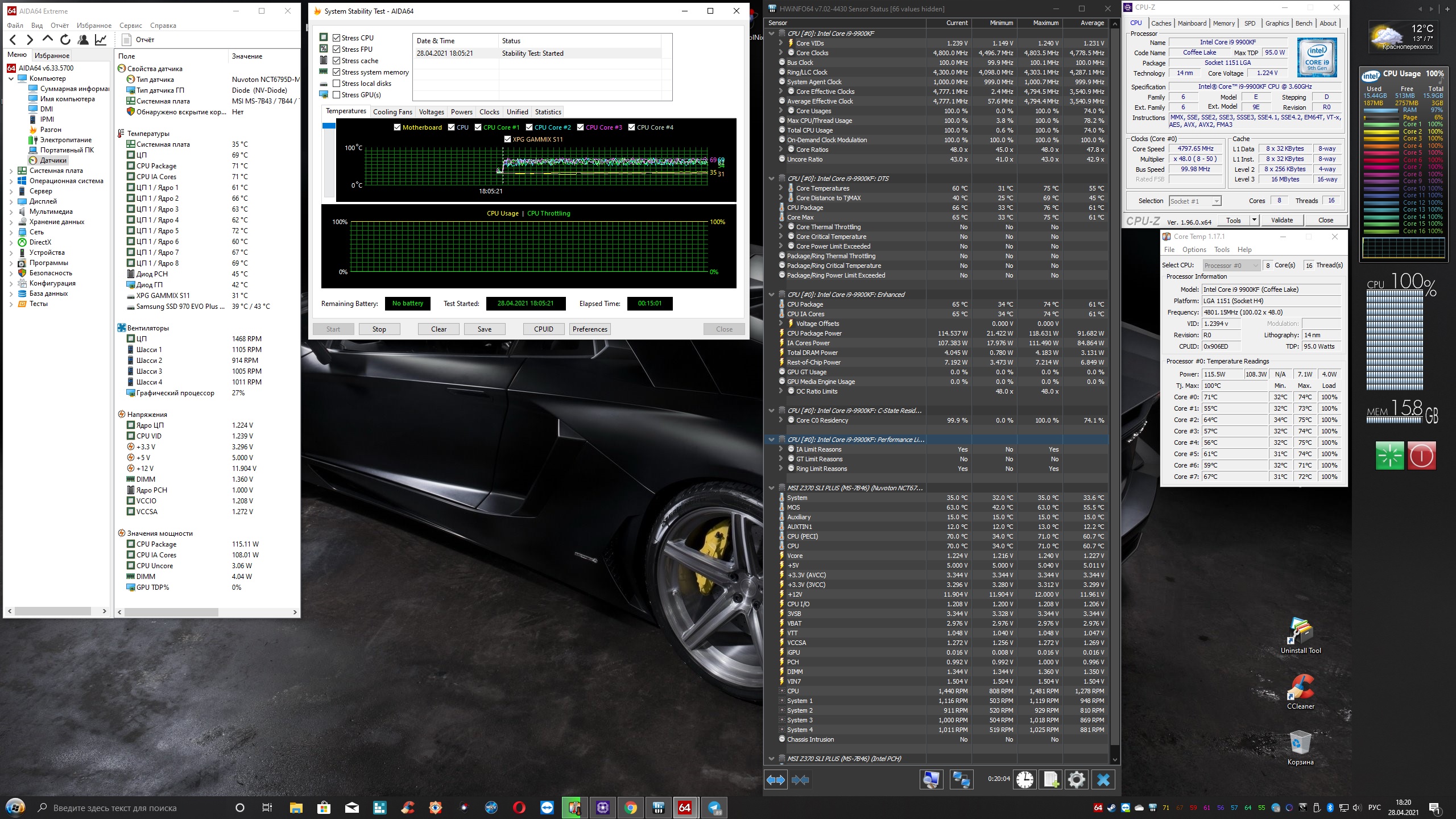Switch to Cooling Fans tab
1456x819 pixels.
(x=392, y=112)
